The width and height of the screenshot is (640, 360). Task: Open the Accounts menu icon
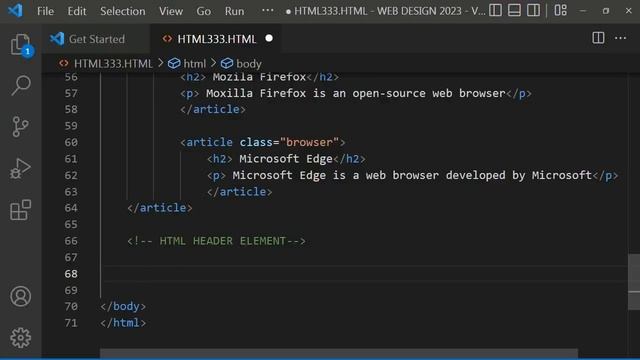(20, 296)
